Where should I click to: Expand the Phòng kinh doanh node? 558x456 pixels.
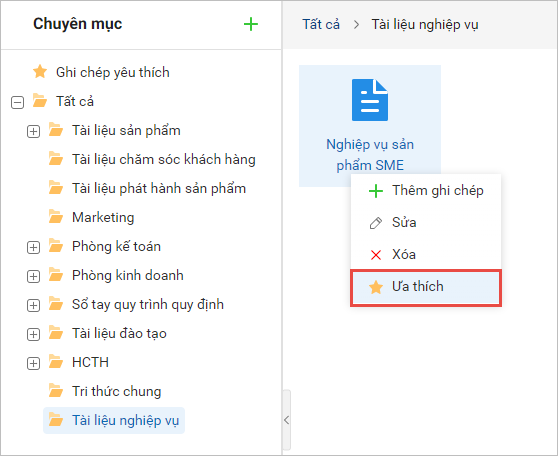33,276
